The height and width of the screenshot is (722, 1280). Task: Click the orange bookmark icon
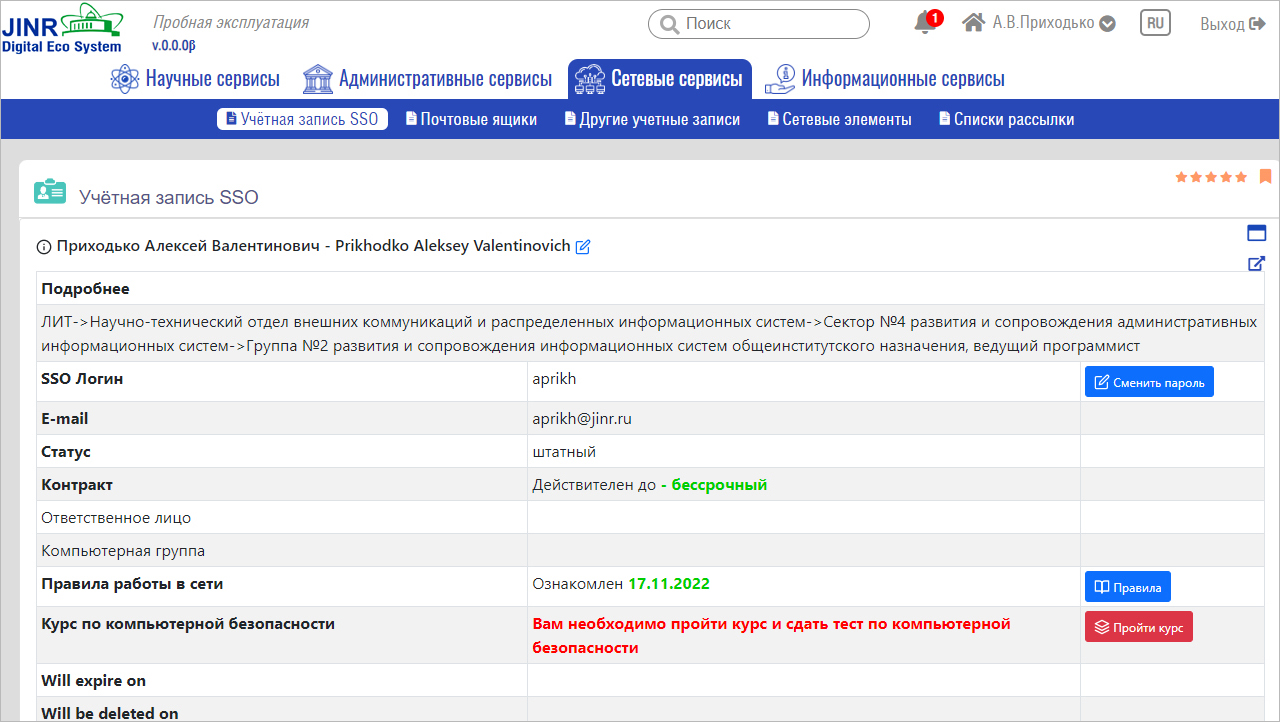point(1265,177)
